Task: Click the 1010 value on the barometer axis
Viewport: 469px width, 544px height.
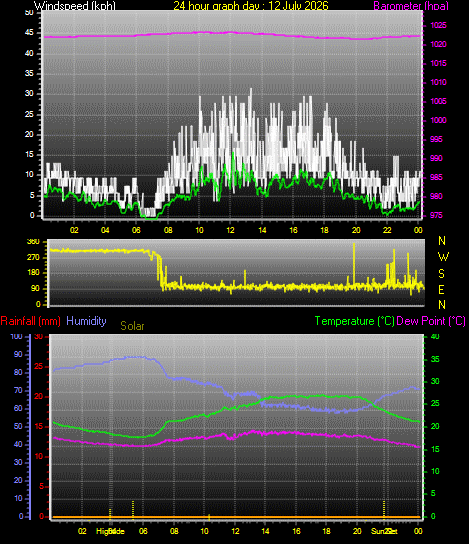Action: point(438,82)
